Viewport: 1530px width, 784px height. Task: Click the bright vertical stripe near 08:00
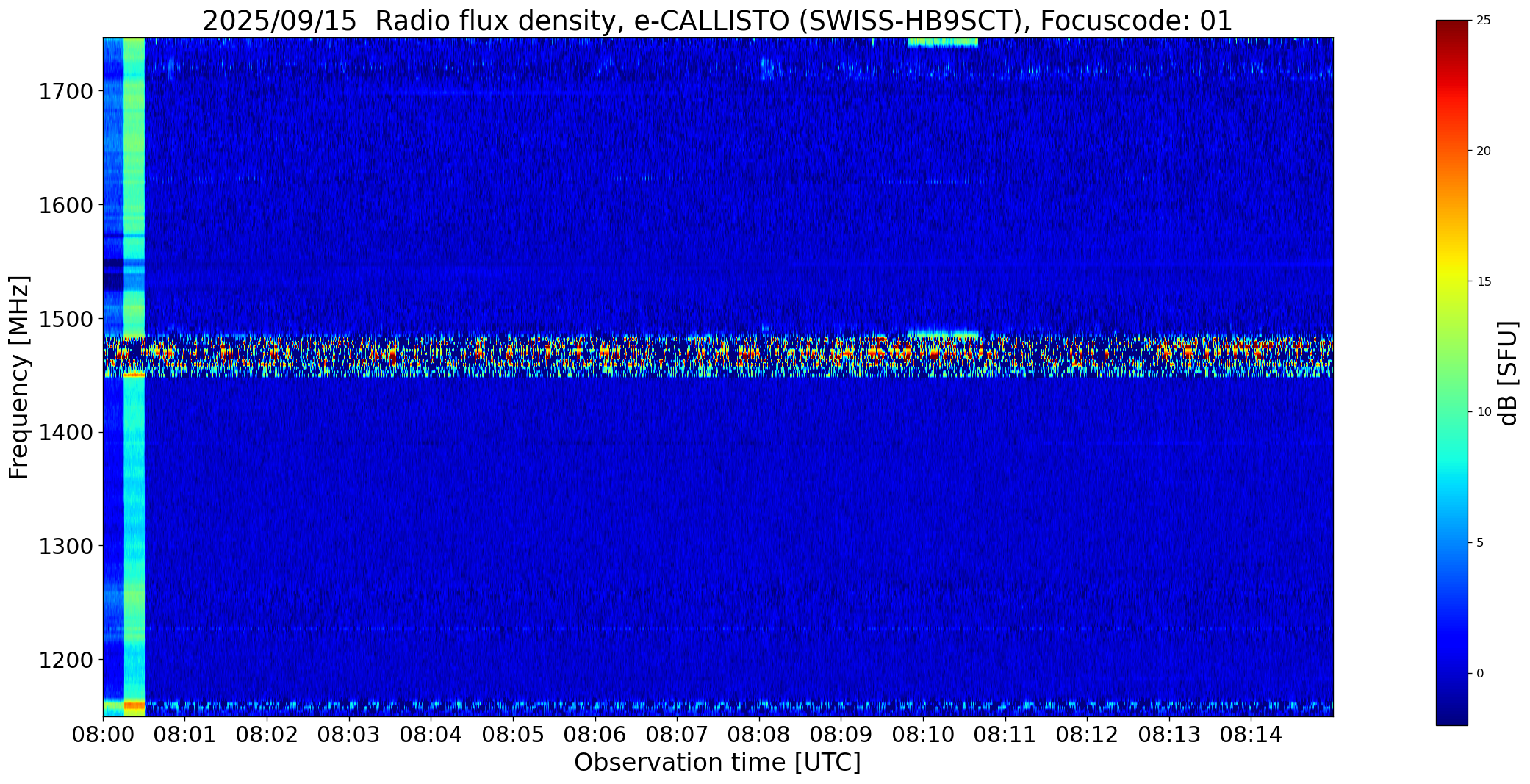[134, 377]
